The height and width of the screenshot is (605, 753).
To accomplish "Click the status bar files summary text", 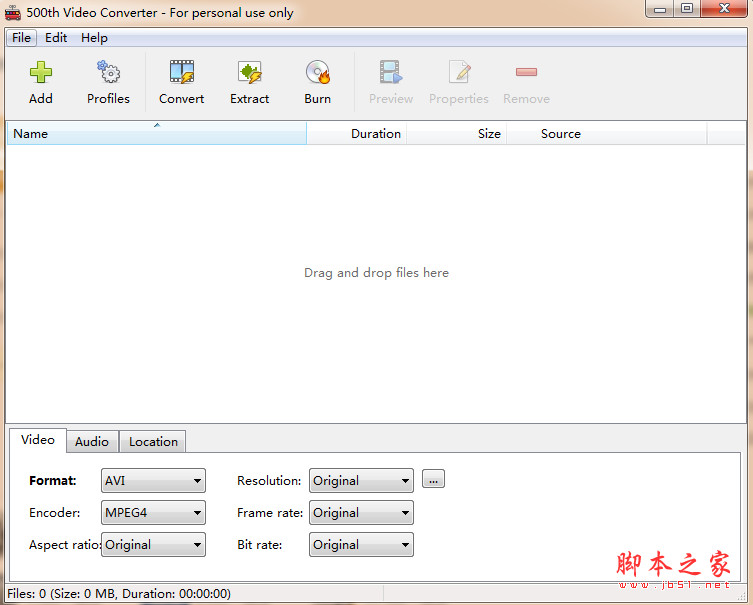I will (119, 594).
